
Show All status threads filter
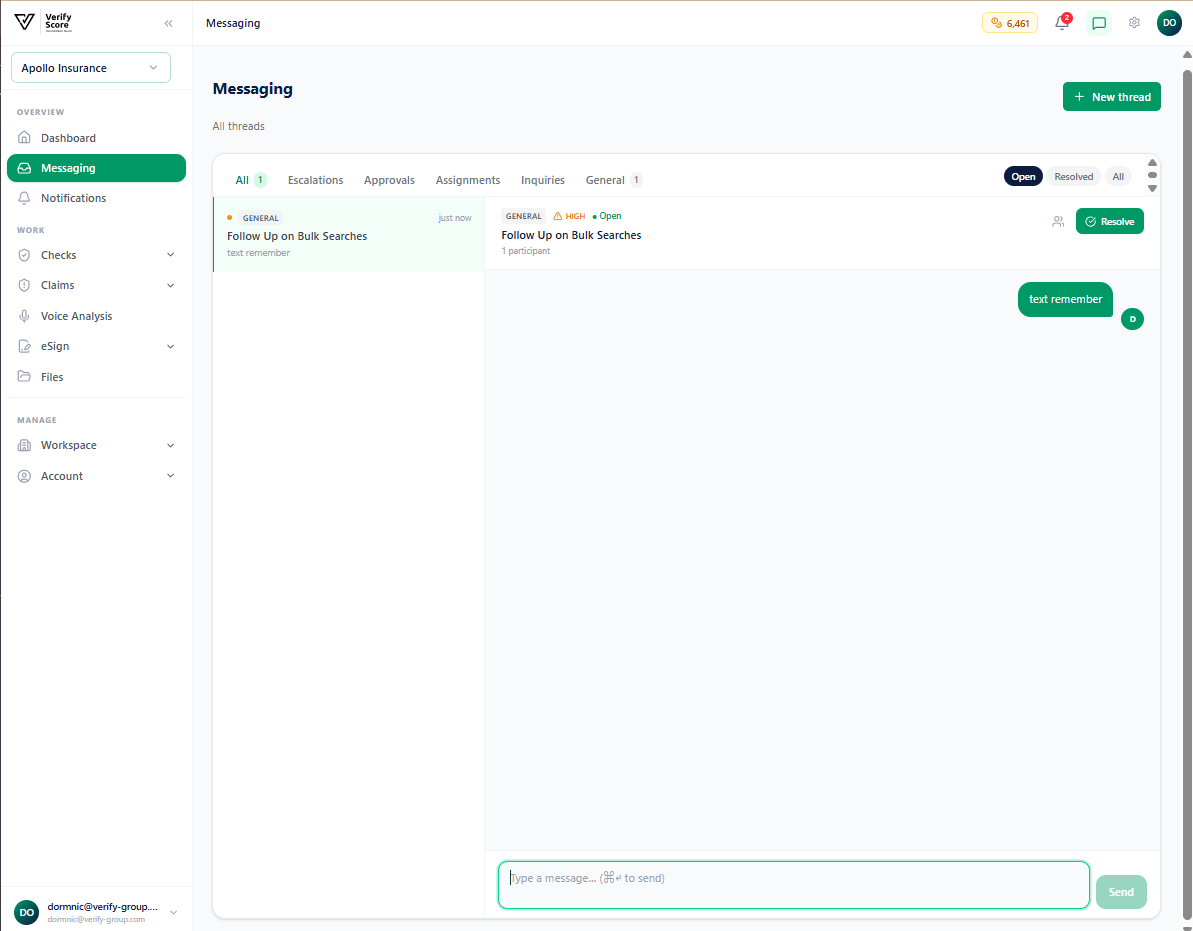pos(1118,176)
